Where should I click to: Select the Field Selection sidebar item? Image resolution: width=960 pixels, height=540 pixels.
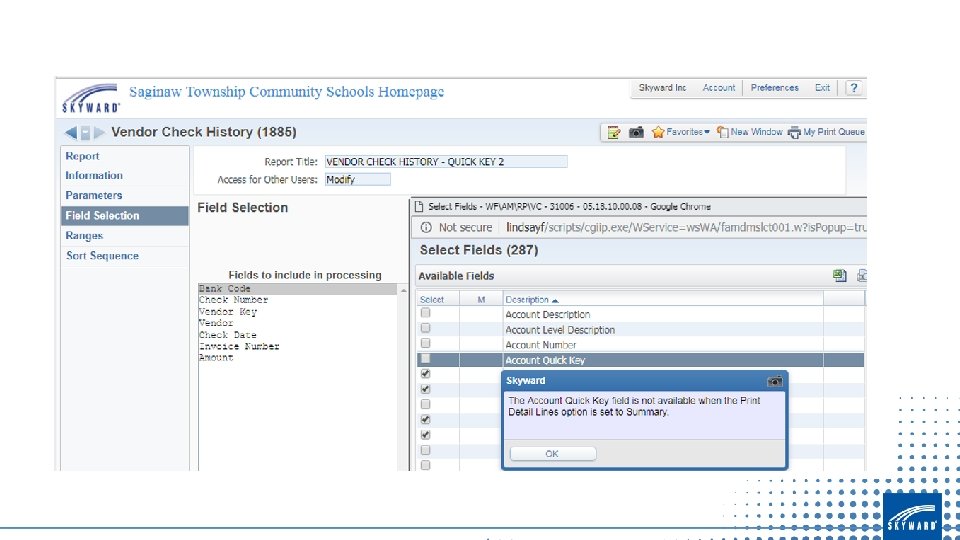coord(124,216)
